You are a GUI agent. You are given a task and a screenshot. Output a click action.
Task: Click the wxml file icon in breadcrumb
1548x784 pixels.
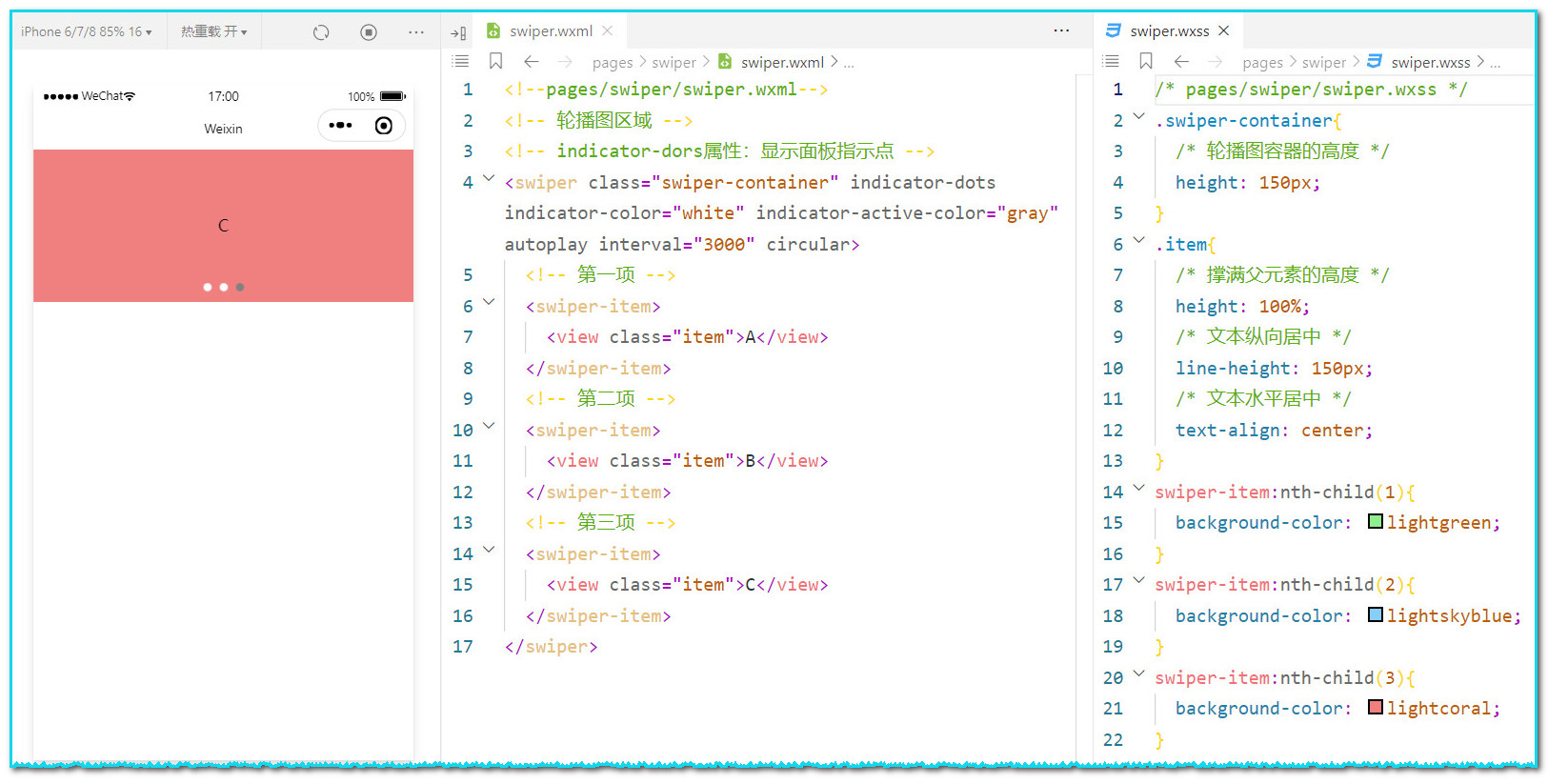pyautogui.click(x=725, y=61)
